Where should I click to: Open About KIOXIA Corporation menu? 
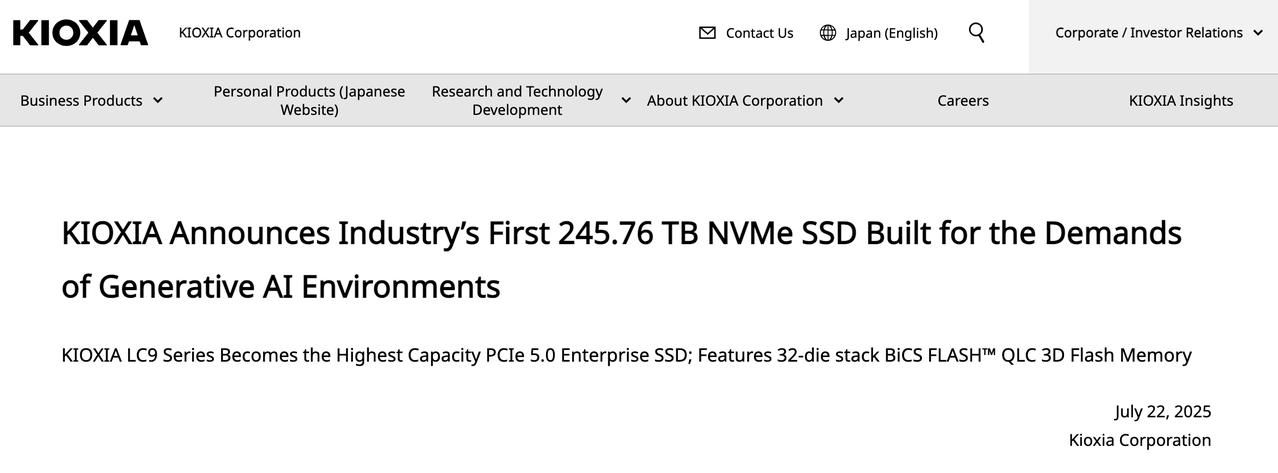click(735, 100)
